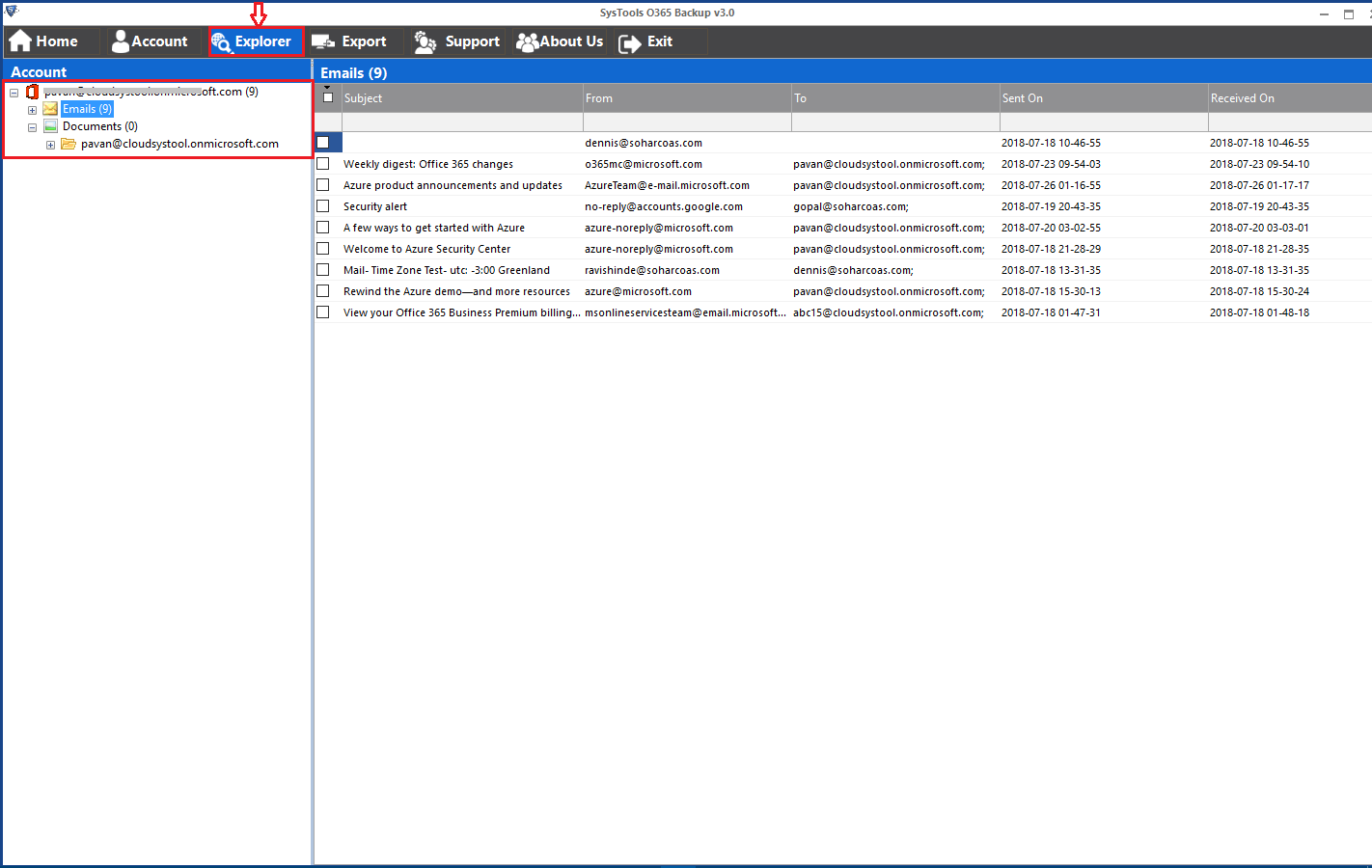The width and height of the screenshot is (1372, 868).
Task: Click the Office account icon in tree
Action: coord(32,92)
